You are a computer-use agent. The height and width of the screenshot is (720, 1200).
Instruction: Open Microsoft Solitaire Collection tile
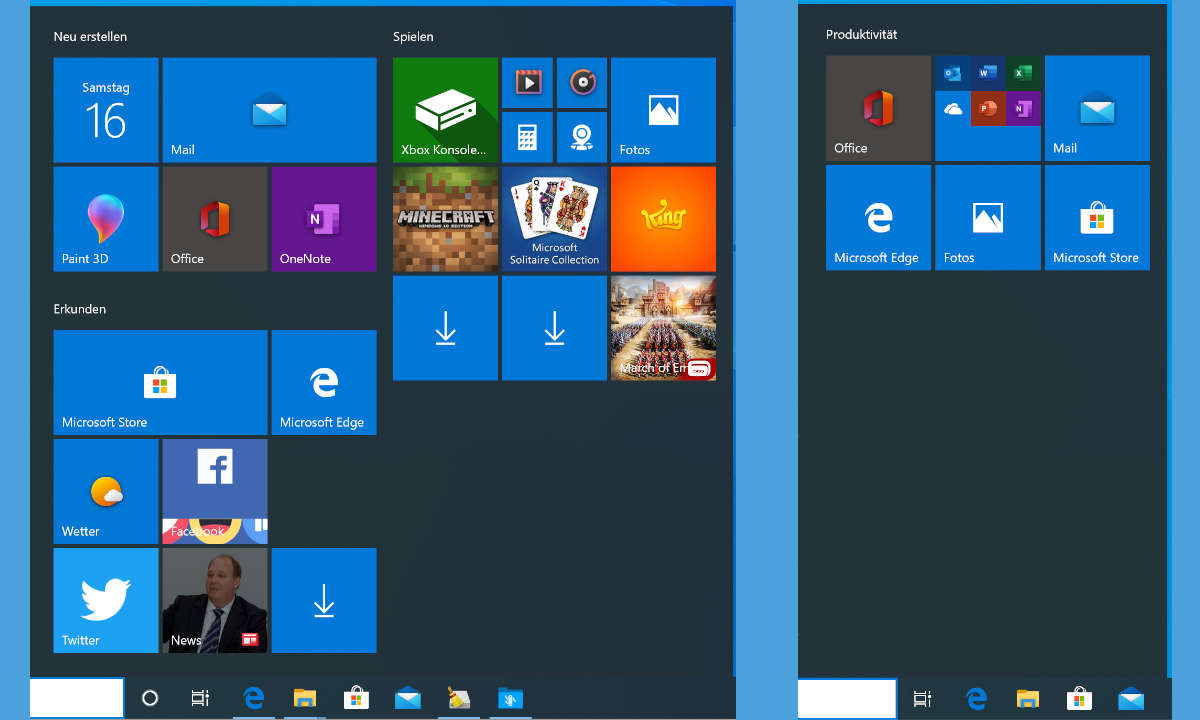(554, 219)
